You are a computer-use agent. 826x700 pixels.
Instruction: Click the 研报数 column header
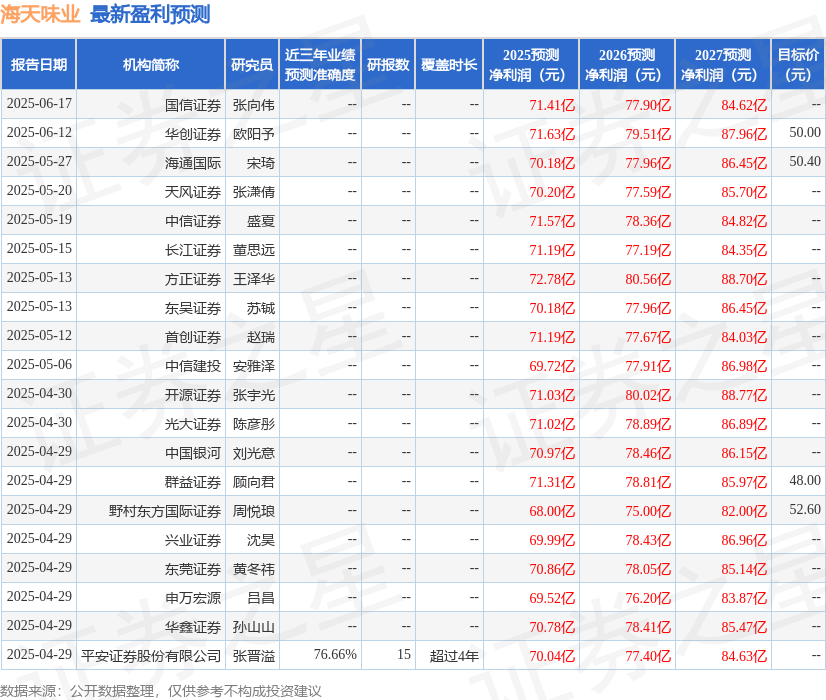point(388,64)
